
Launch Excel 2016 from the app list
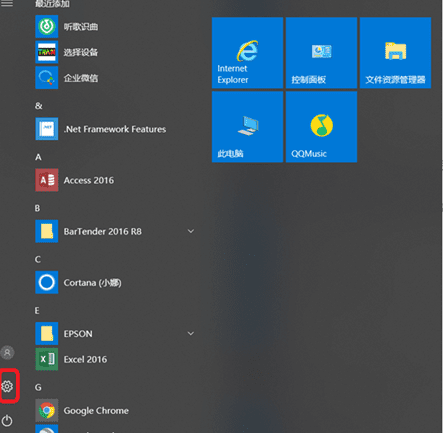tap(115, 359)
